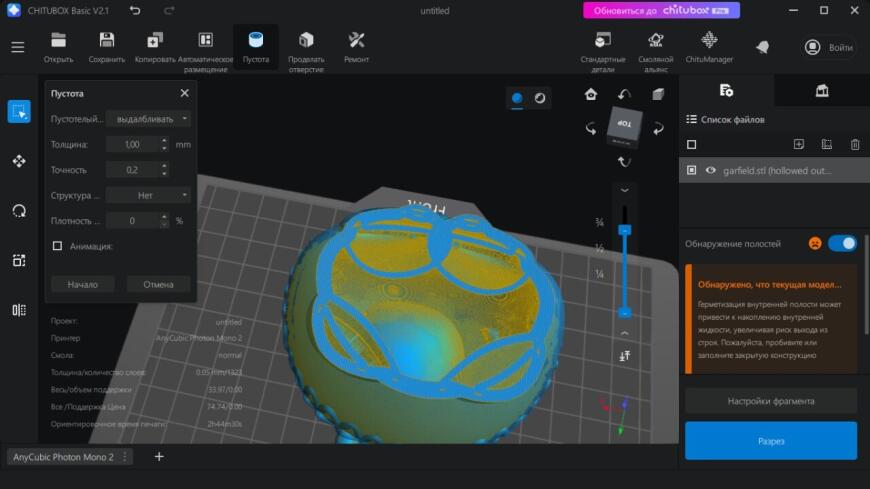The width and height of the screenshot is (870, 489).
Task: Activate the Scale tool in sidebar
Action: coord(19,260)
